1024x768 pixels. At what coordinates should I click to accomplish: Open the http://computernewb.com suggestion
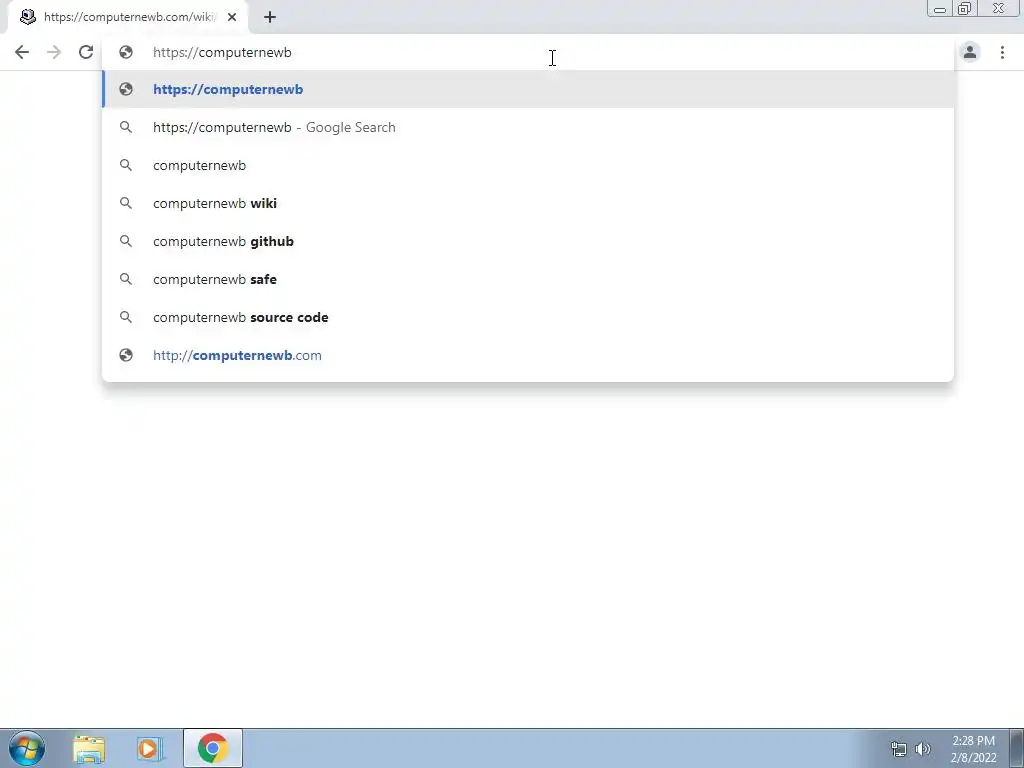(x=528, y=355)
